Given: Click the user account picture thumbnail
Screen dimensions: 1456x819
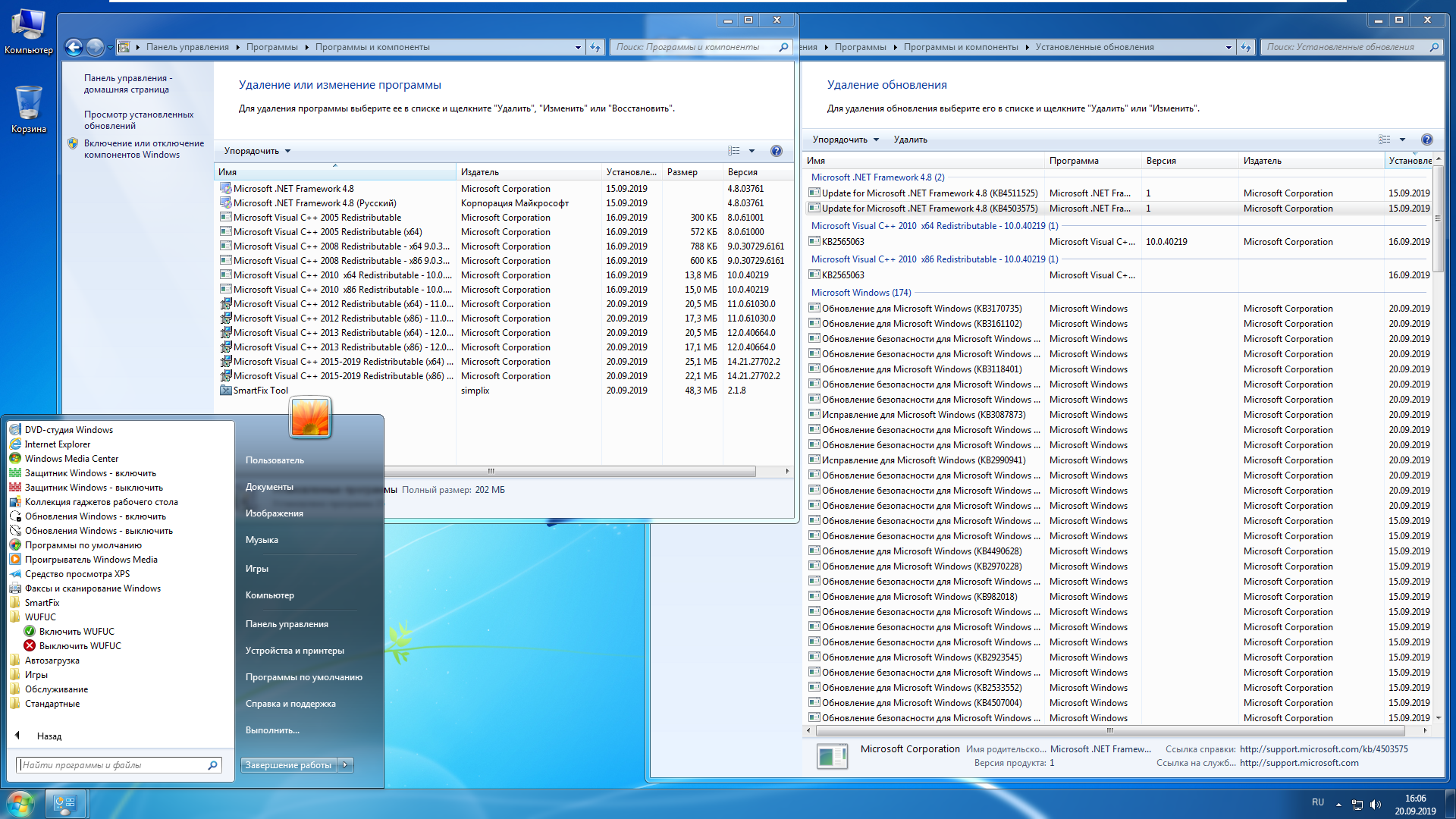Looking at the screenshot, I should tap(309, 418).
